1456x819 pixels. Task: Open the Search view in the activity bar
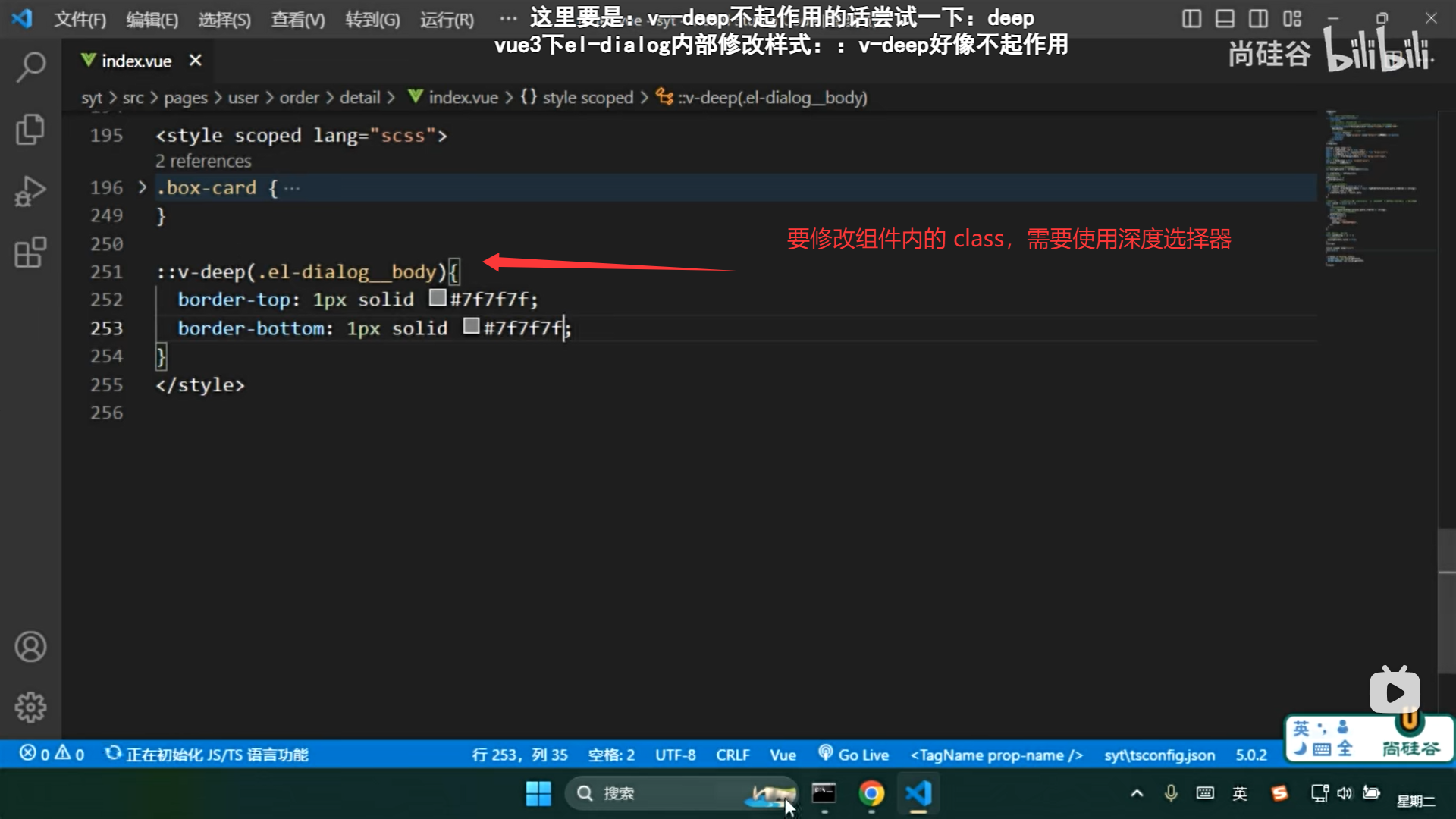30,67
